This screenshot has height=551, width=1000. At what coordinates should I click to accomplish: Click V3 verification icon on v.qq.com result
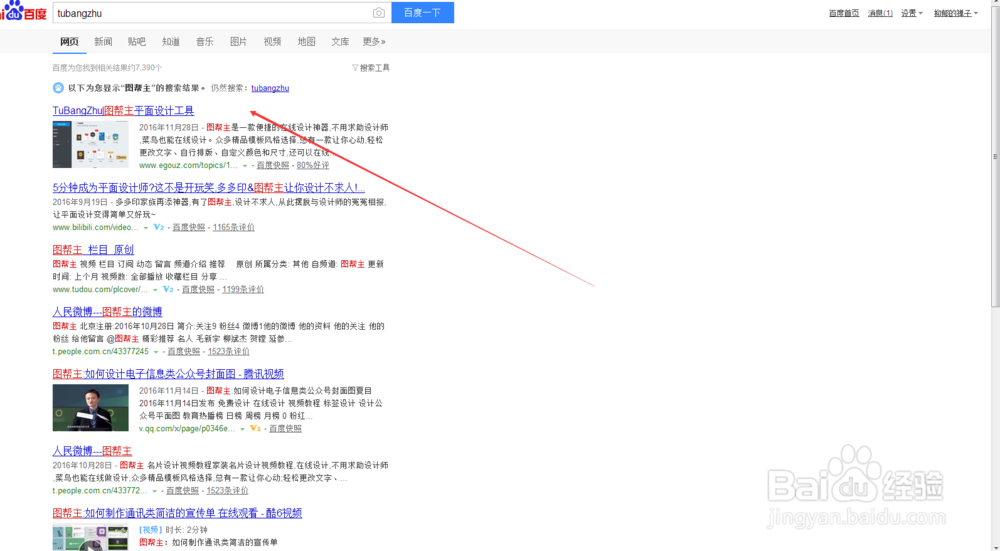click(256, 429)
